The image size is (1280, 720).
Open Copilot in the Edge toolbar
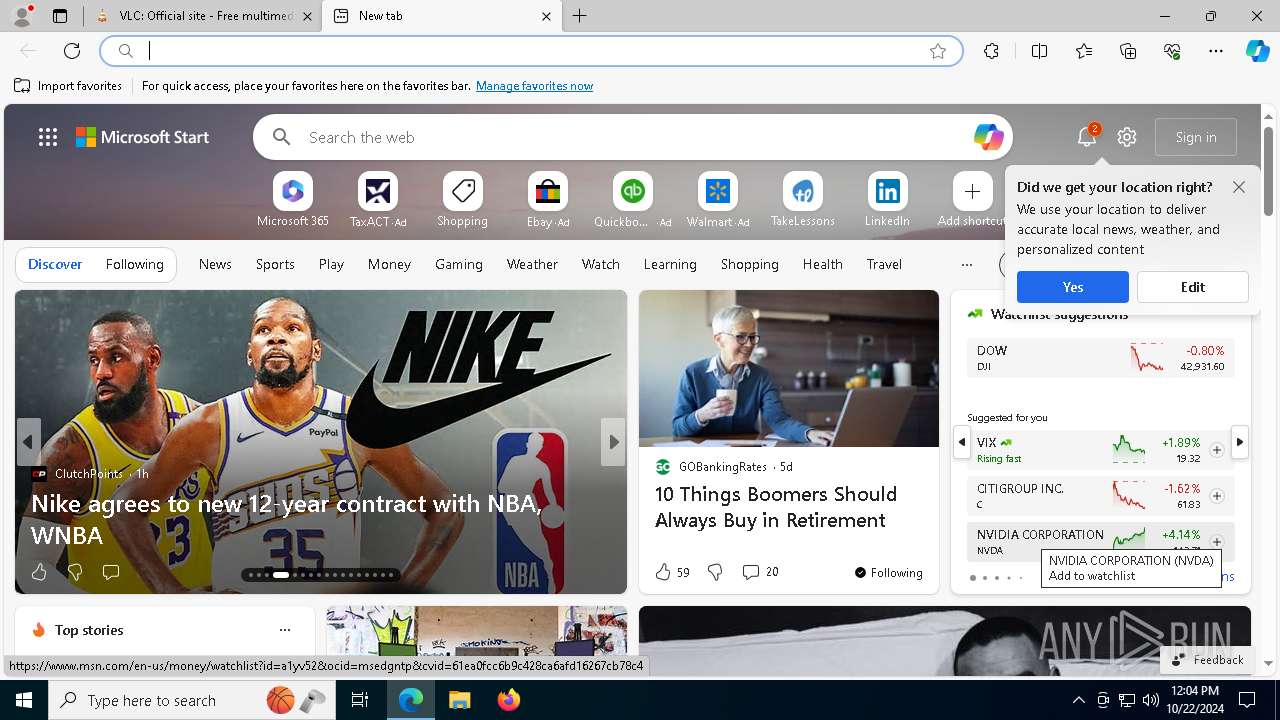[1257, 51]
